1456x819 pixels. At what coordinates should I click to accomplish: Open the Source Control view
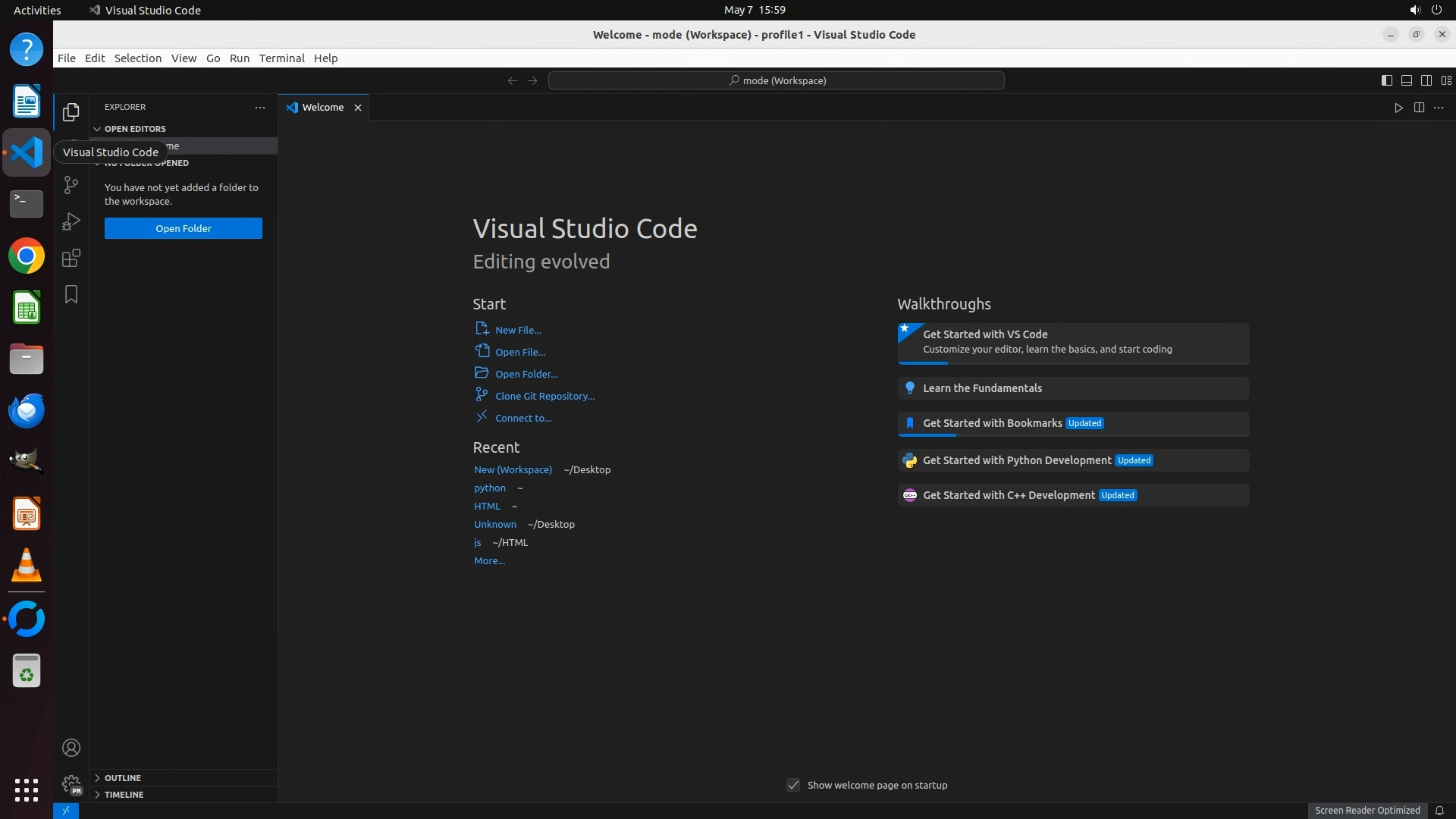click(71, 185)
